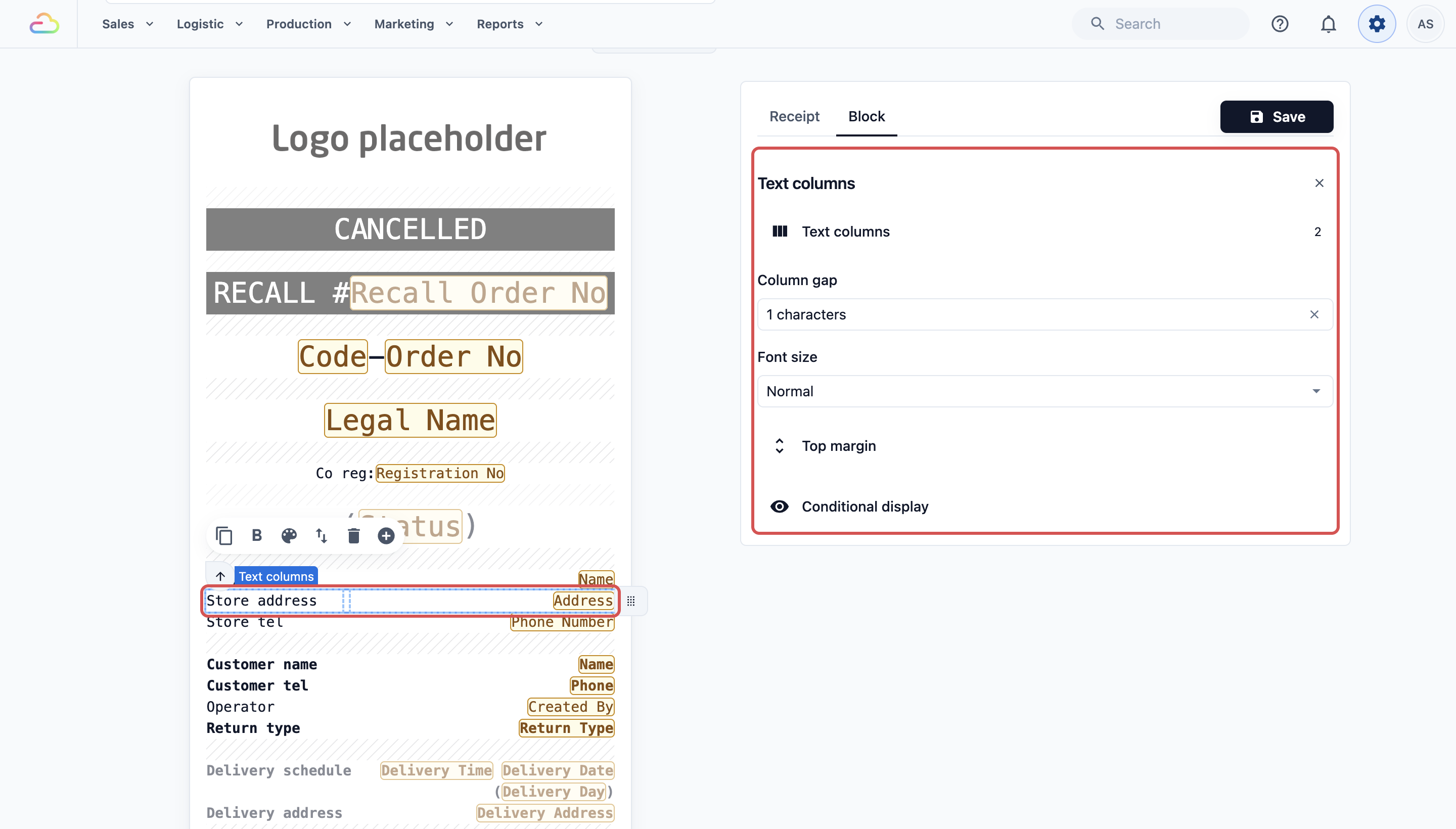
Task: Select the Legal Name variable block
Action: (410, 420)
